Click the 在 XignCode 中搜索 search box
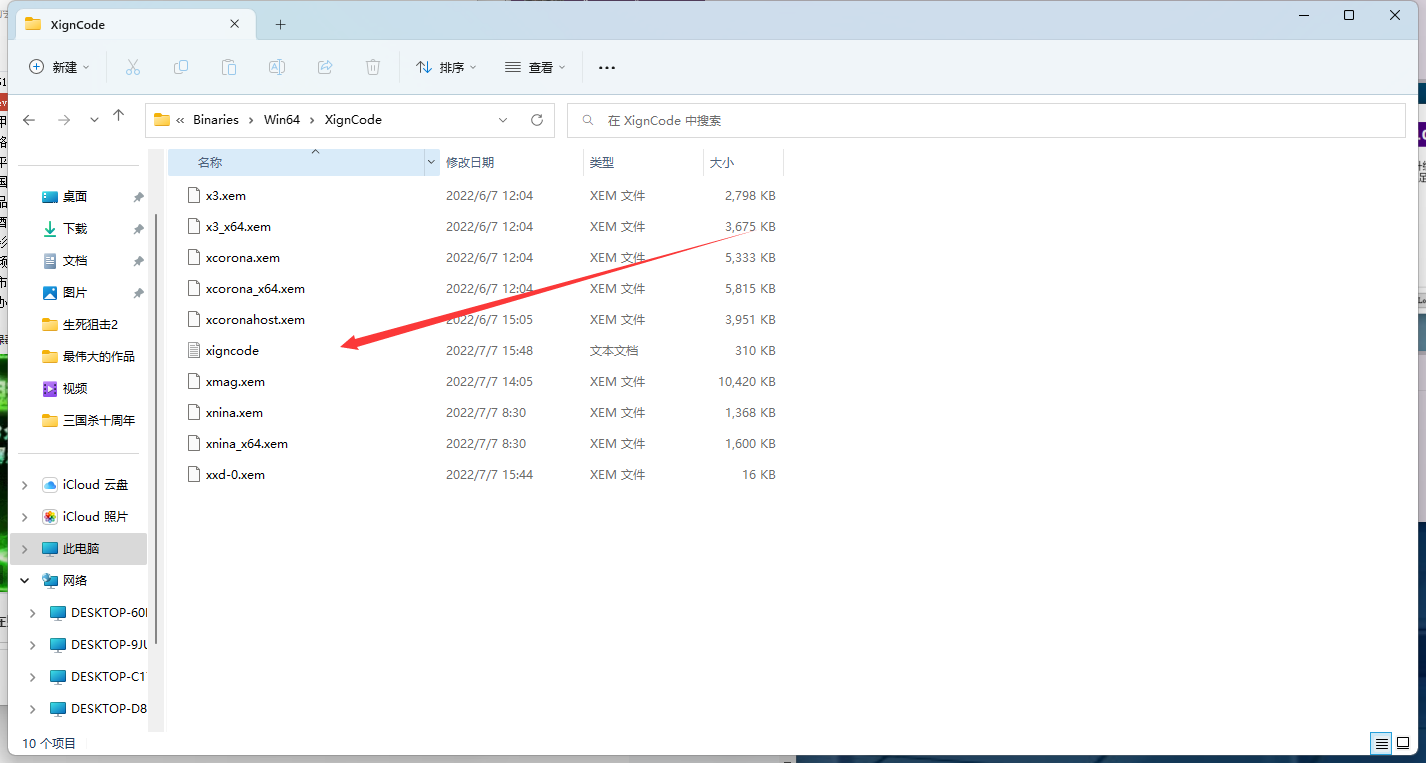This screenshot has height=763, width=1426. (x=986, y=120)
